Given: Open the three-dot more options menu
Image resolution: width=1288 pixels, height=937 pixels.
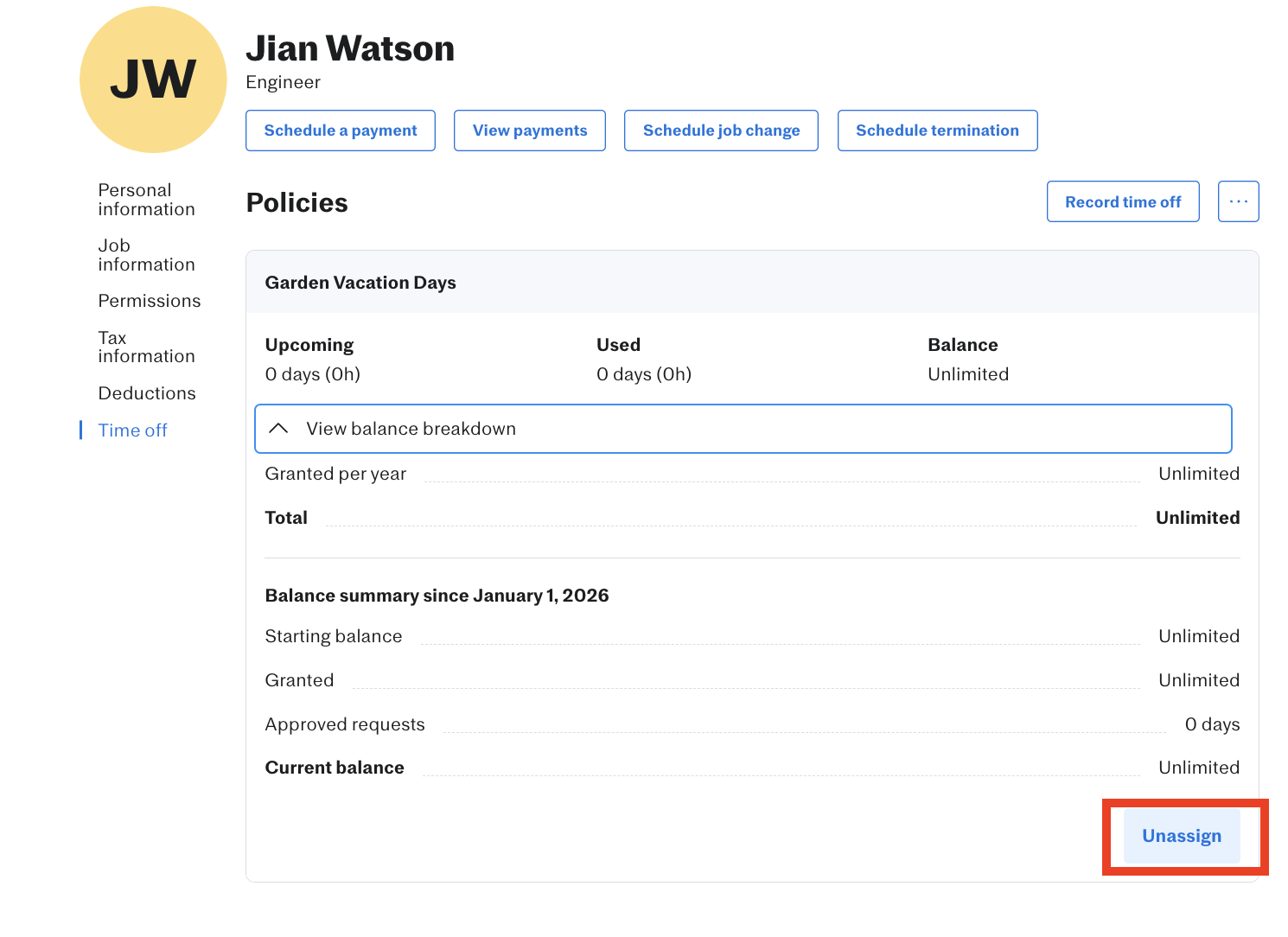Looking at the screenshot, I should pyautogui.click(x=1238, y=201).
